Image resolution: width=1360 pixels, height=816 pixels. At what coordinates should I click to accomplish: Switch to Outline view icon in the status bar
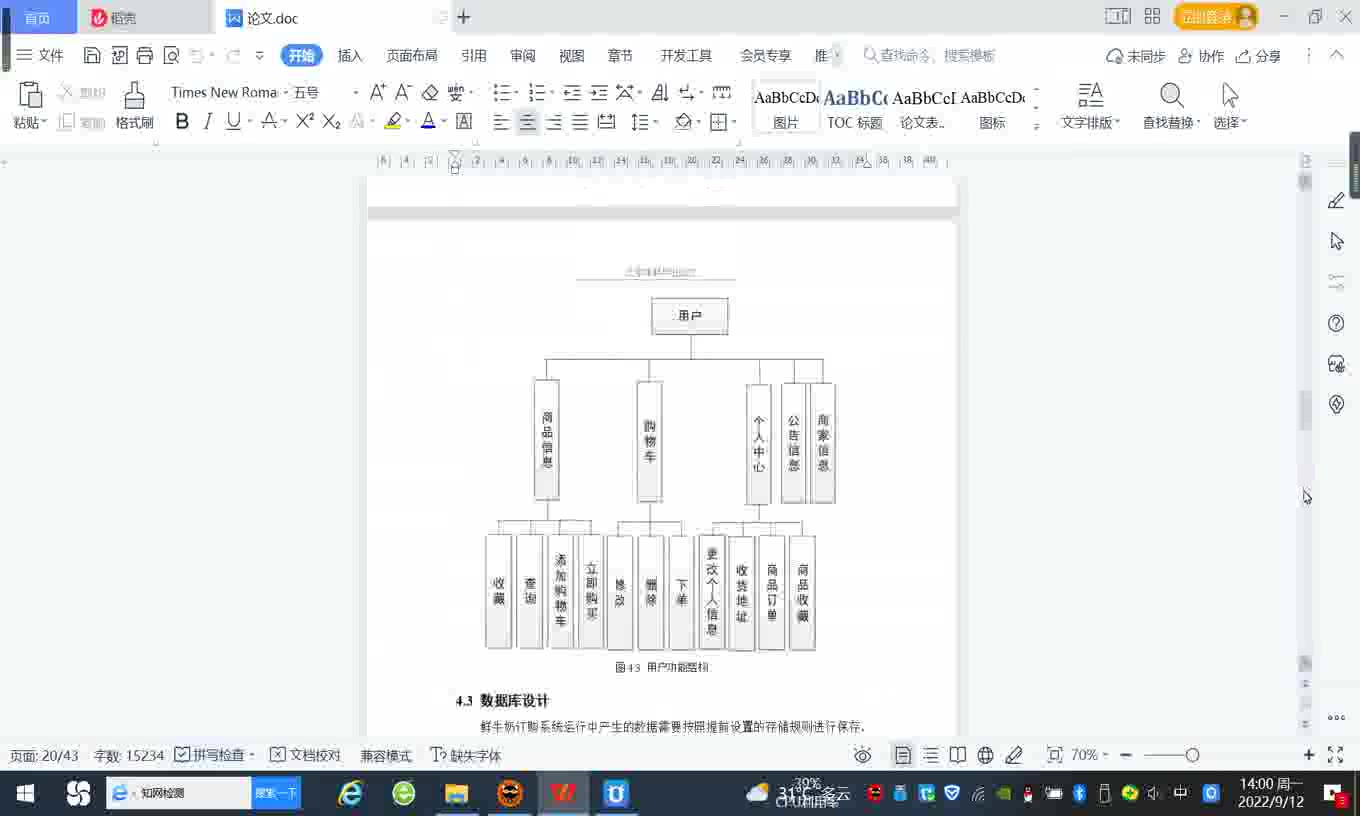click(x=931, y=755)
